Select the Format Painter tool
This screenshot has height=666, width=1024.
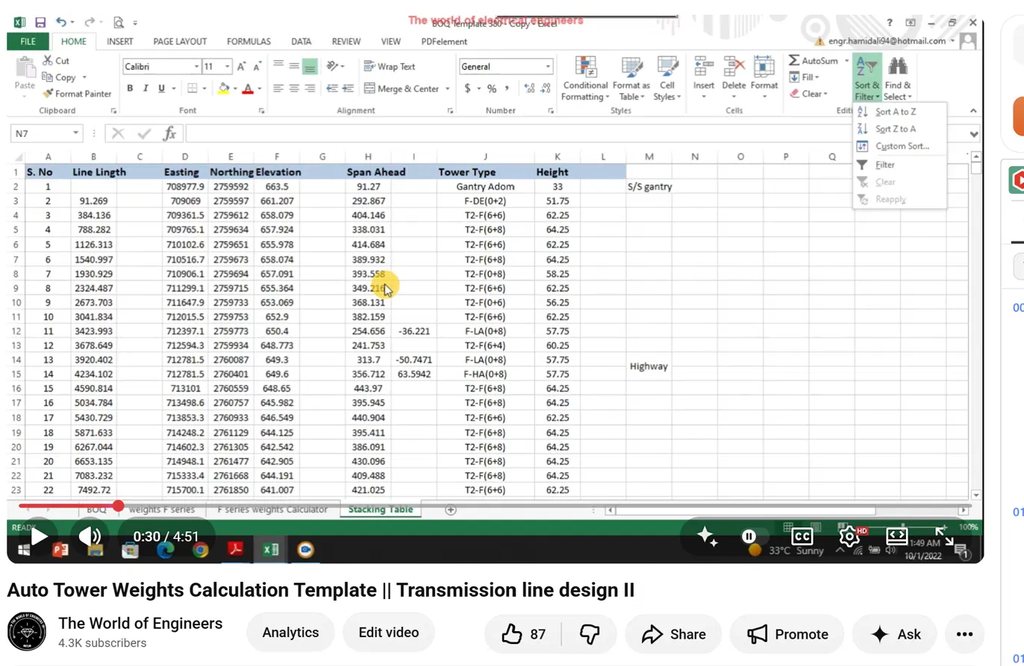[x=77, y=93]
